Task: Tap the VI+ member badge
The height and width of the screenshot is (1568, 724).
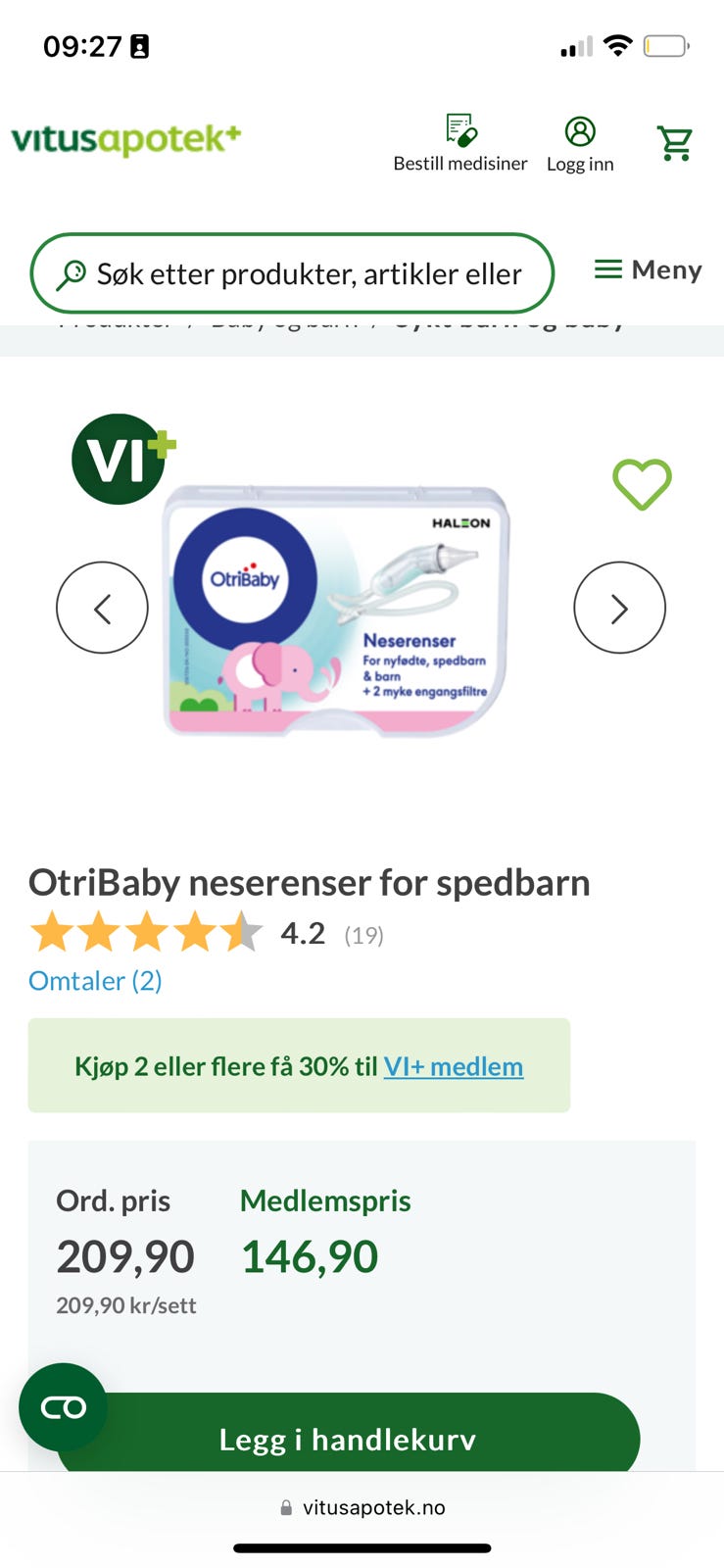Action: 122,459
